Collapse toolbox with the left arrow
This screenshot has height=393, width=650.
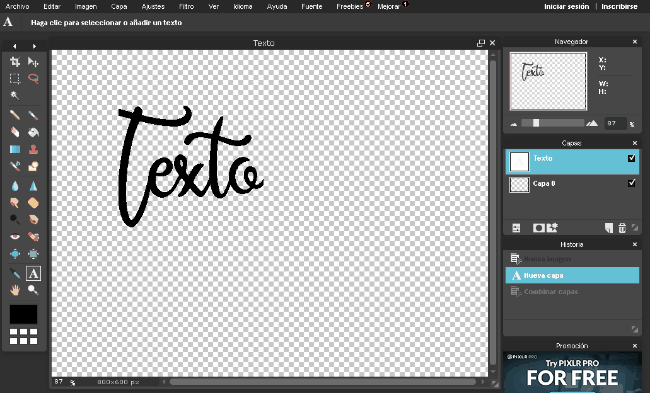[15, 46]
